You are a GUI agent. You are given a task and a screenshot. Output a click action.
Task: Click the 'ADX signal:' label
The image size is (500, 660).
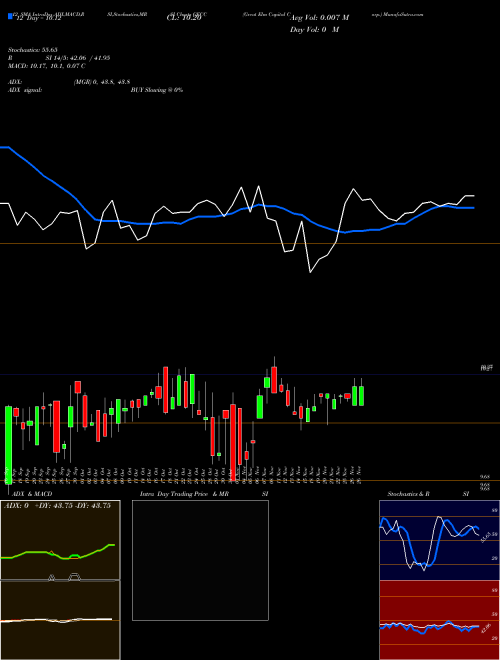pos(25,90)
